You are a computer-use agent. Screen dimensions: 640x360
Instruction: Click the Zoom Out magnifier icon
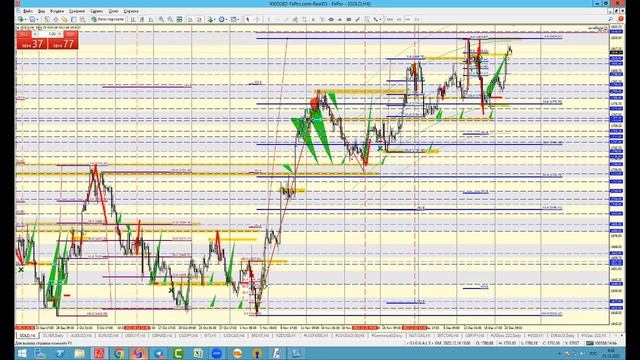171,19
